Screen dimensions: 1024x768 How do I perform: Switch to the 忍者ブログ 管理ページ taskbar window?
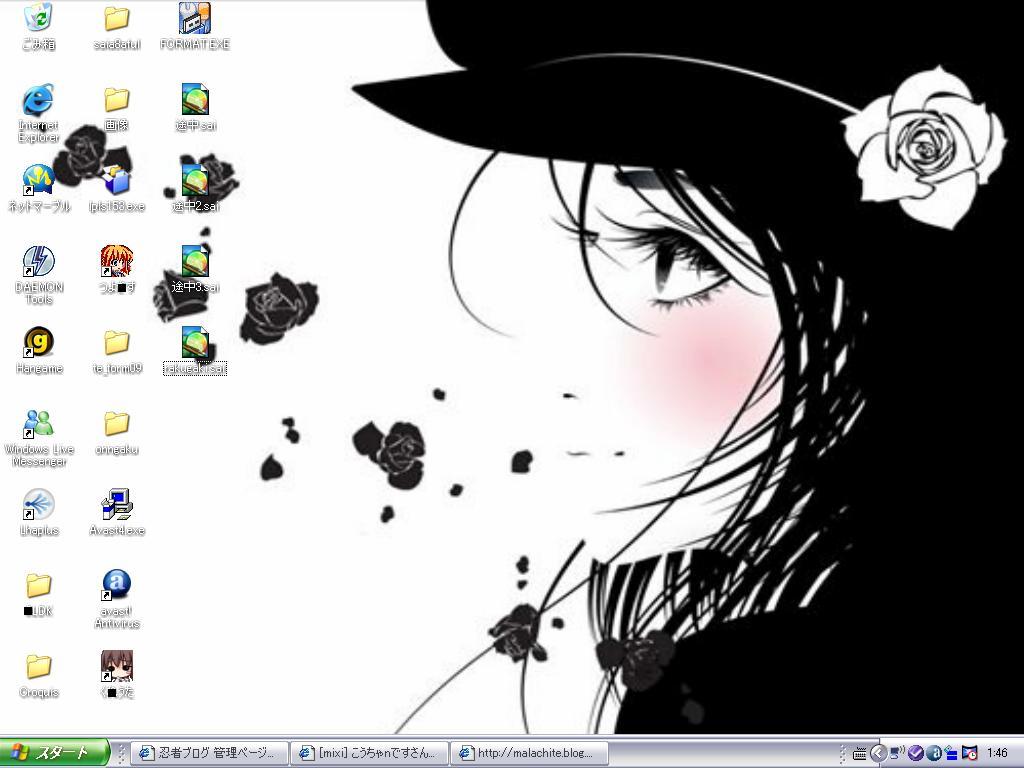[x=210, y=753]
